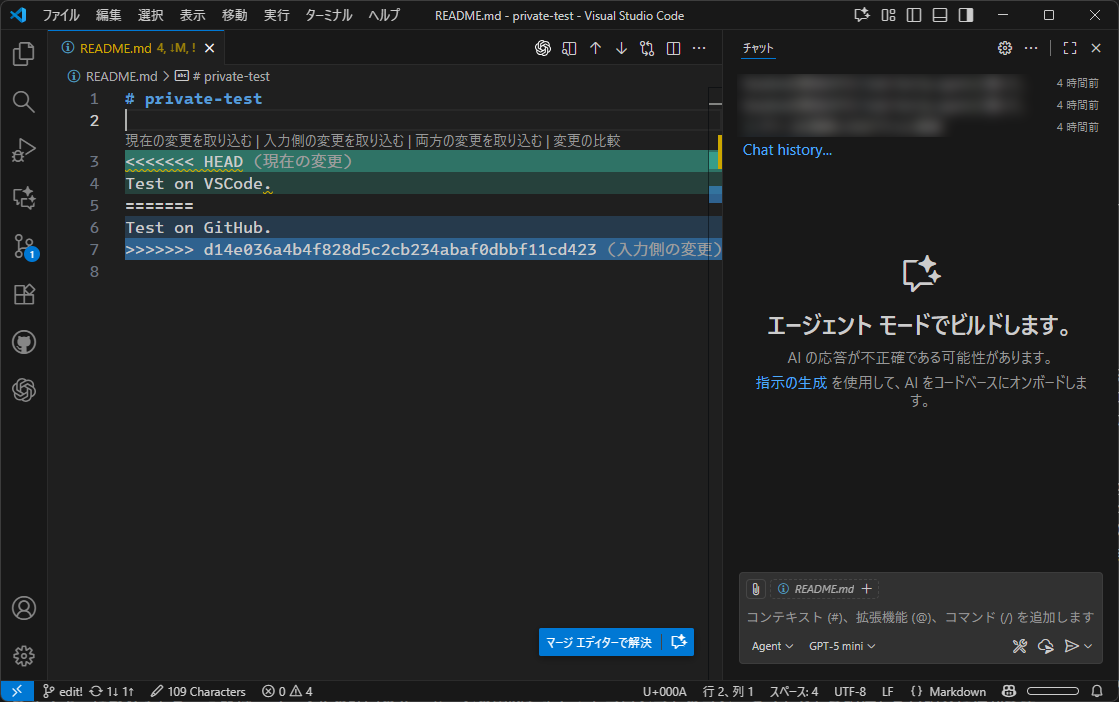The height and width of the screenshot is (702, 1119).
Task: Open the GPT-5 mini model picker
Action: [x=841, y=646]
